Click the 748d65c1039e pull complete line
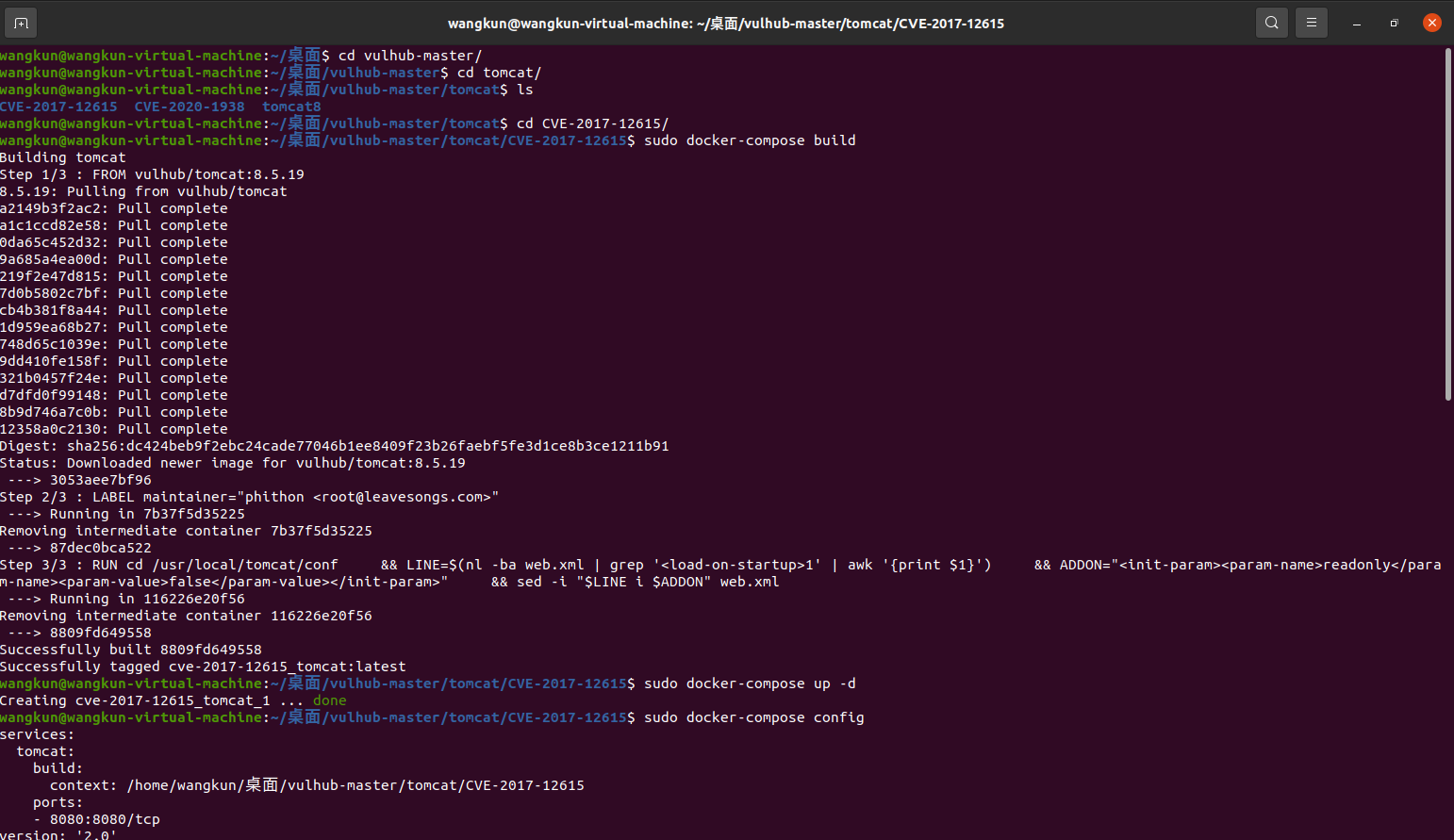The image size is (1454, 840). [114, 344]
